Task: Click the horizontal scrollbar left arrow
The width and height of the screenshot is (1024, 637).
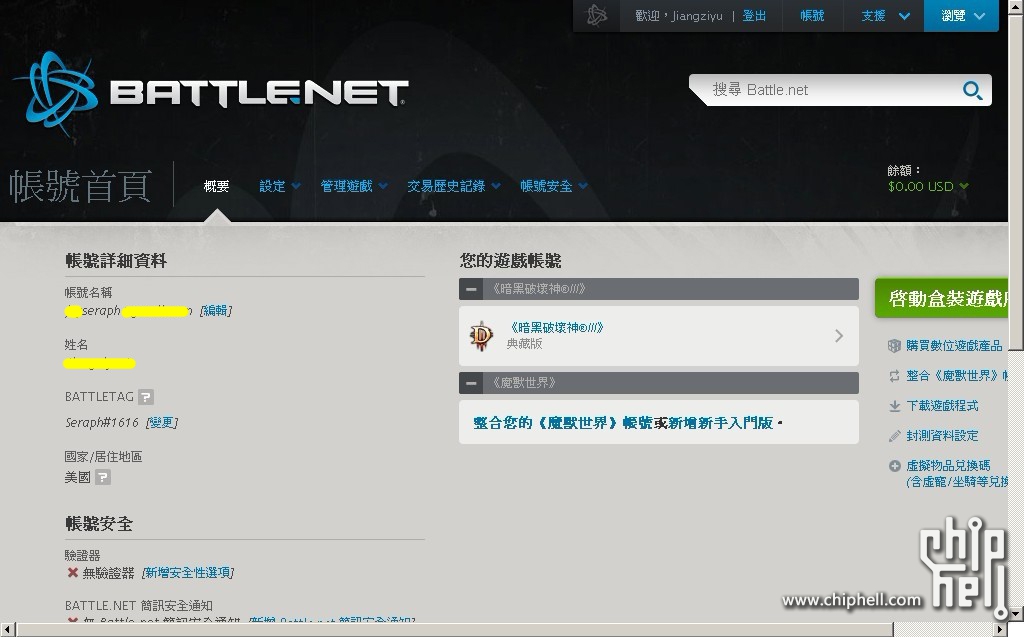Action: click(7, 630)
